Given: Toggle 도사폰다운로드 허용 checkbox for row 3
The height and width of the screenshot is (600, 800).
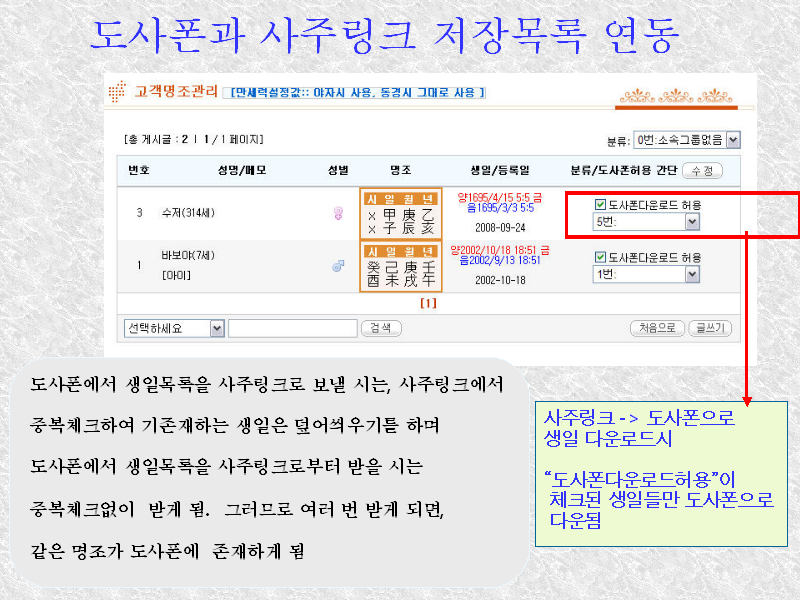Looking at the screenshot, I should click(601, 205).
